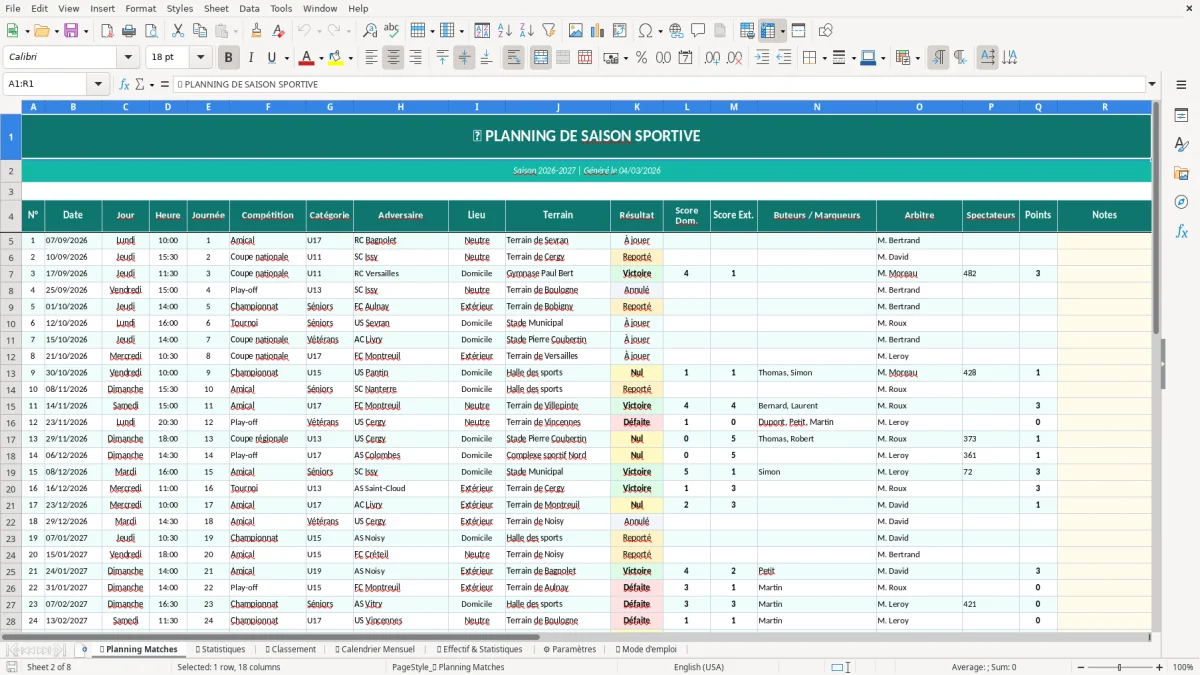Select row header 13
The image size is (1200, 675).
click(x=11, y=373)
